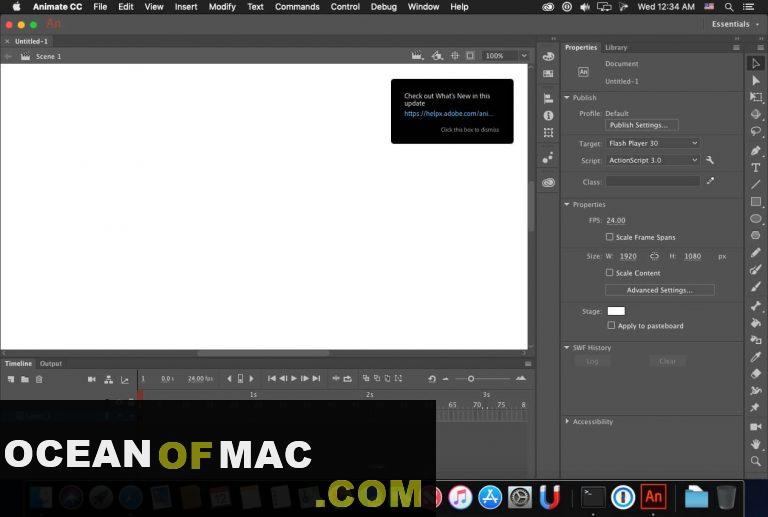The height and width of the screenshot is (517, 768).
Task: Click the Publish Settings button
Action: pyautogui.click(x=642, y=125)
